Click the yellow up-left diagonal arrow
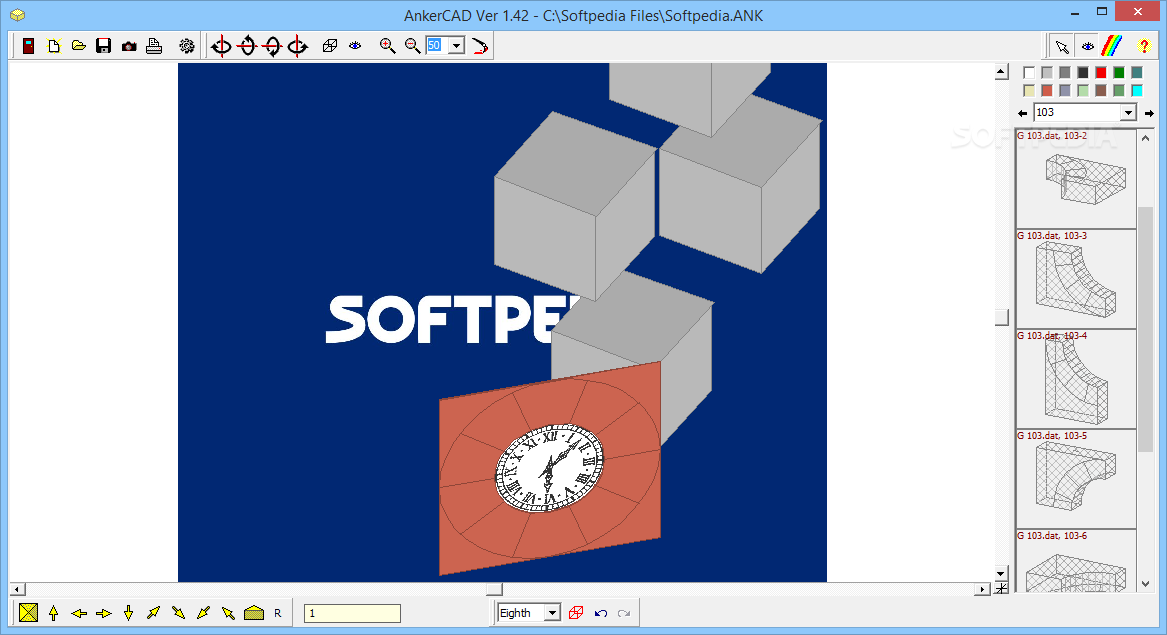 click(x=228, y=613)
